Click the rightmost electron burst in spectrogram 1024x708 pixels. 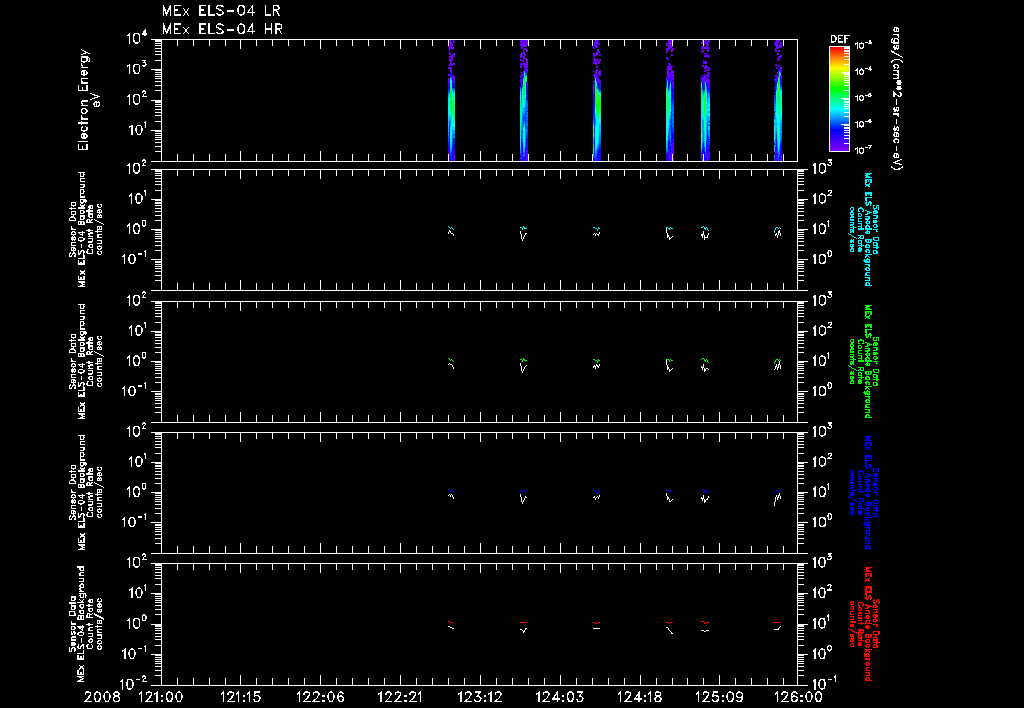[778, 100]
